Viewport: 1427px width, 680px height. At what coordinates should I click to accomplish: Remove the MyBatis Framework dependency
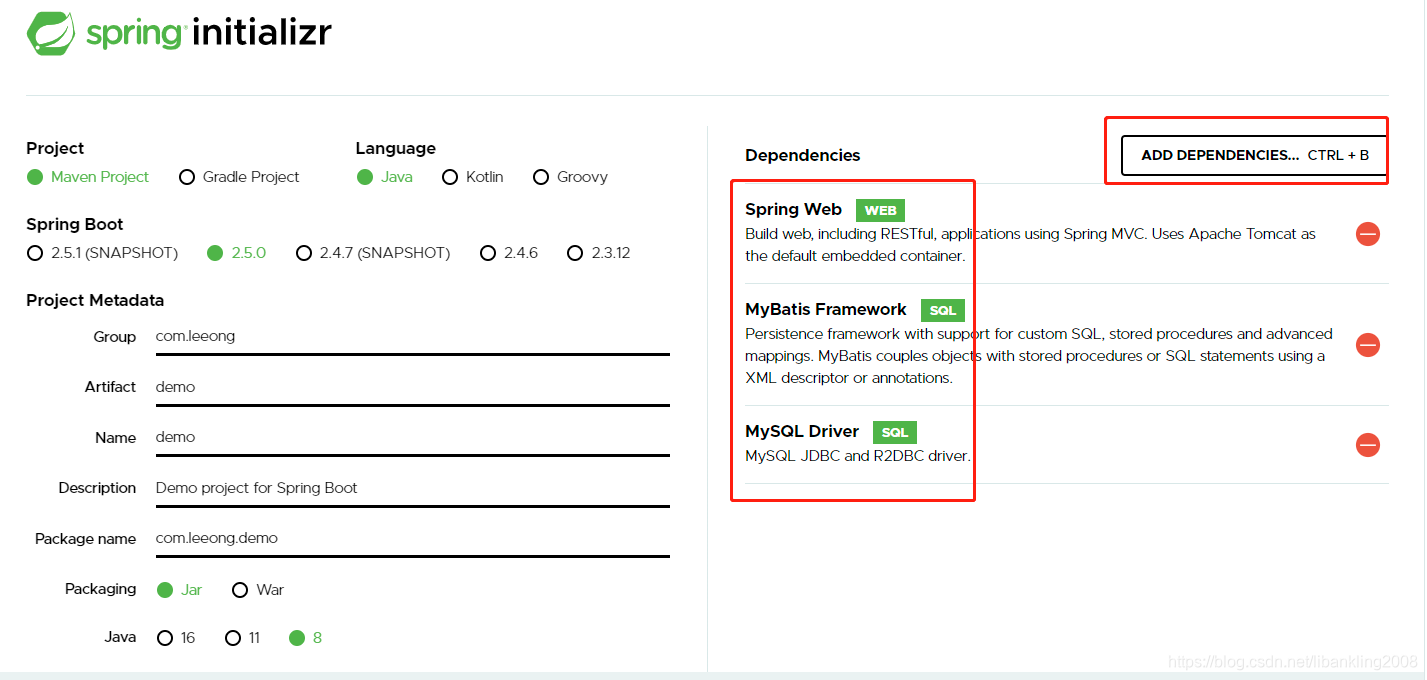pos(1367,345)
